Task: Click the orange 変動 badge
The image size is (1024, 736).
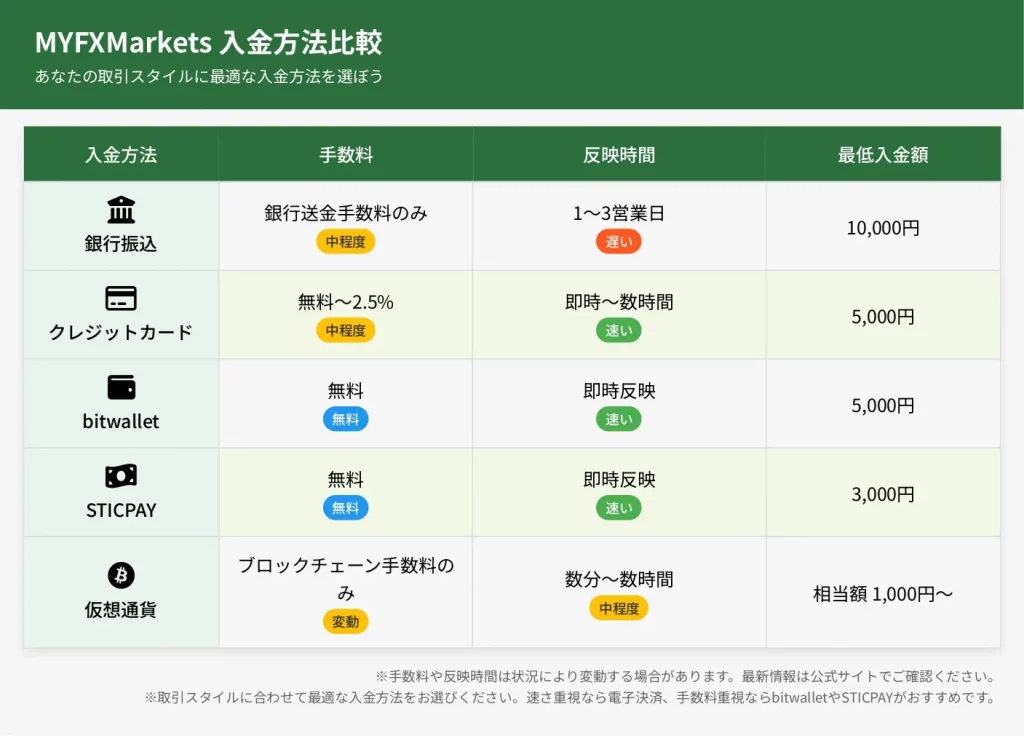Action: (x=346, y=621)
